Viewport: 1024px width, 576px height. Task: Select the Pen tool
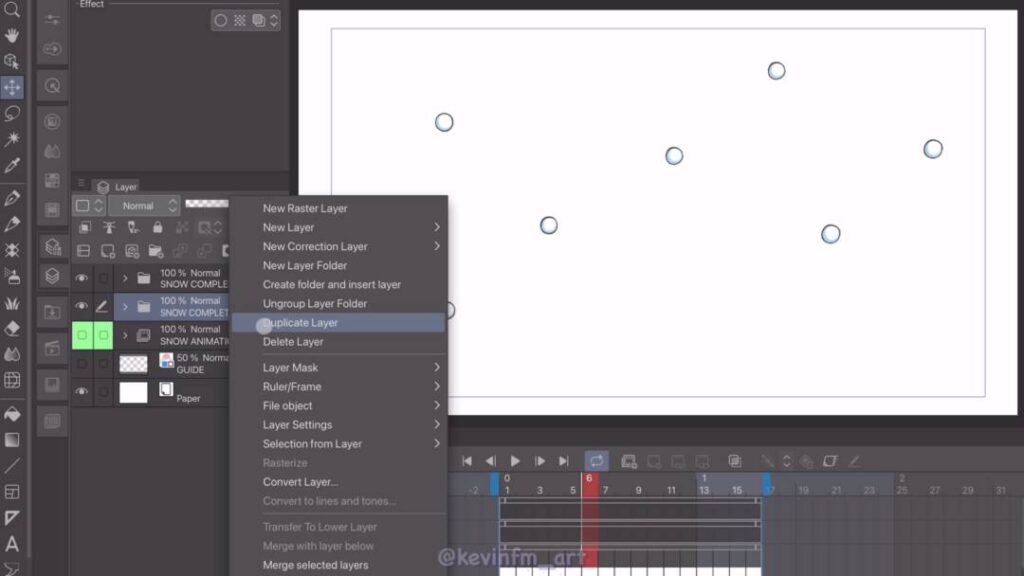point(12,199)
